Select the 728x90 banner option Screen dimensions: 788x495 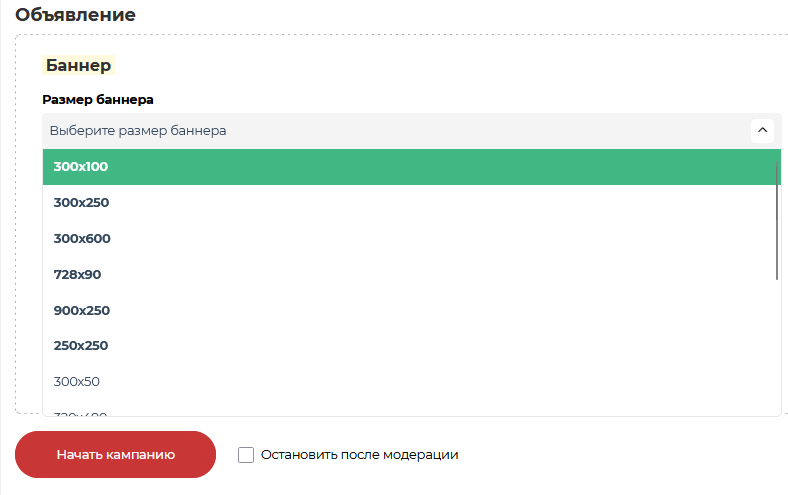tap(77, 275)
